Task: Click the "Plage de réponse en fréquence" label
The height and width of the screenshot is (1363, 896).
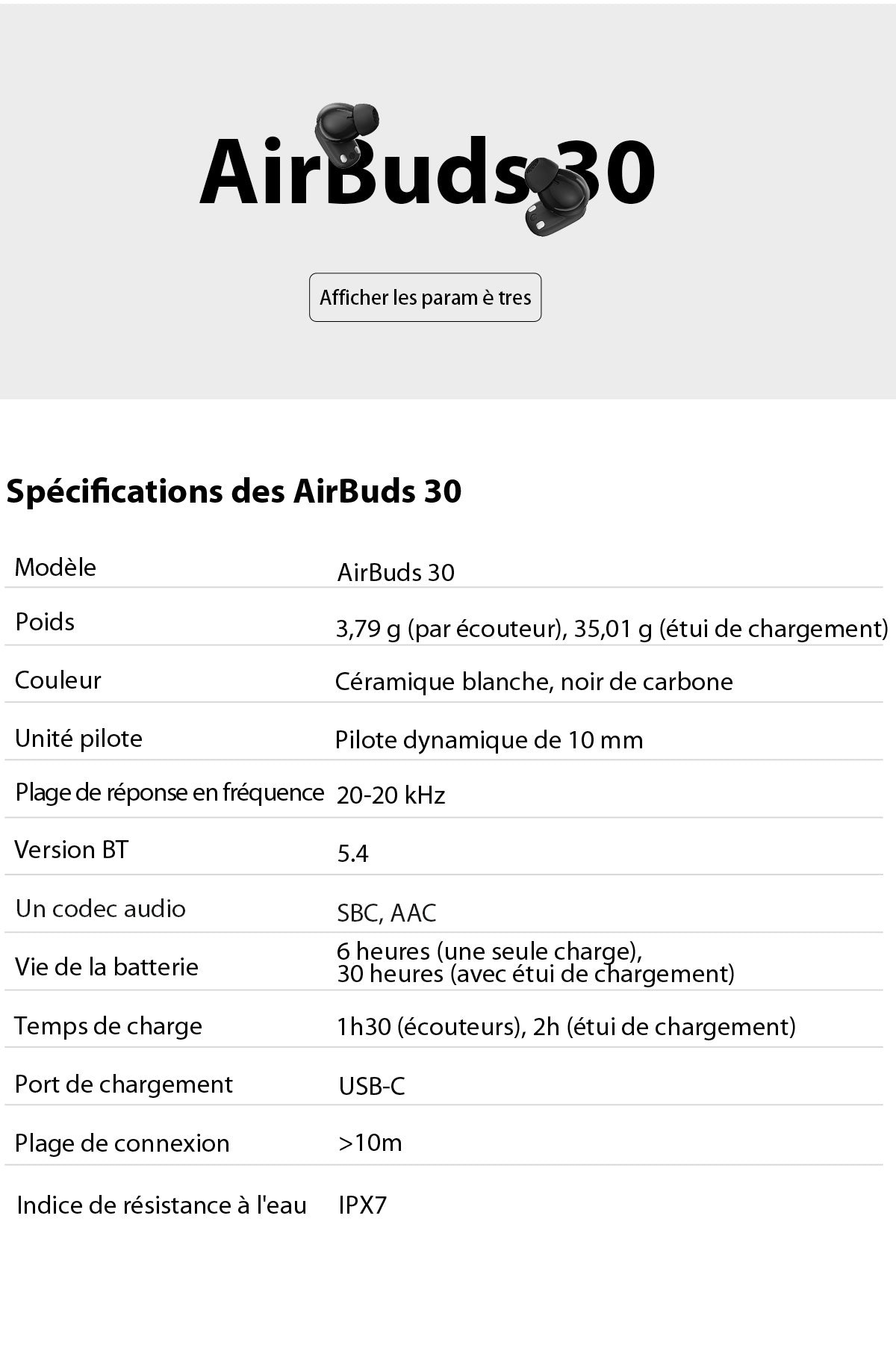Action: [x=169, y=792]
